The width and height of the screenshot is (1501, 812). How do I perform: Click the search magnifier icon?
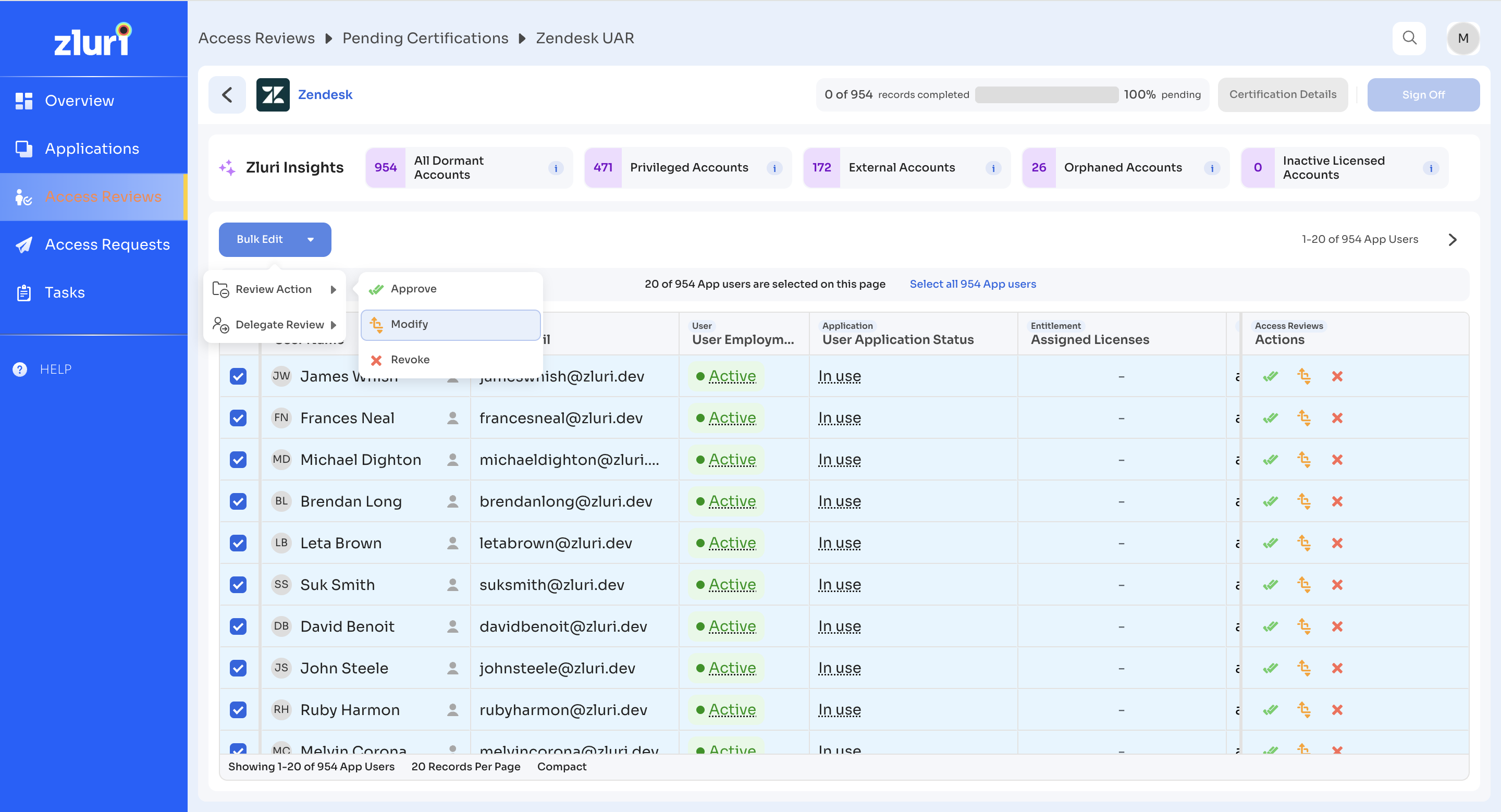1408,39
